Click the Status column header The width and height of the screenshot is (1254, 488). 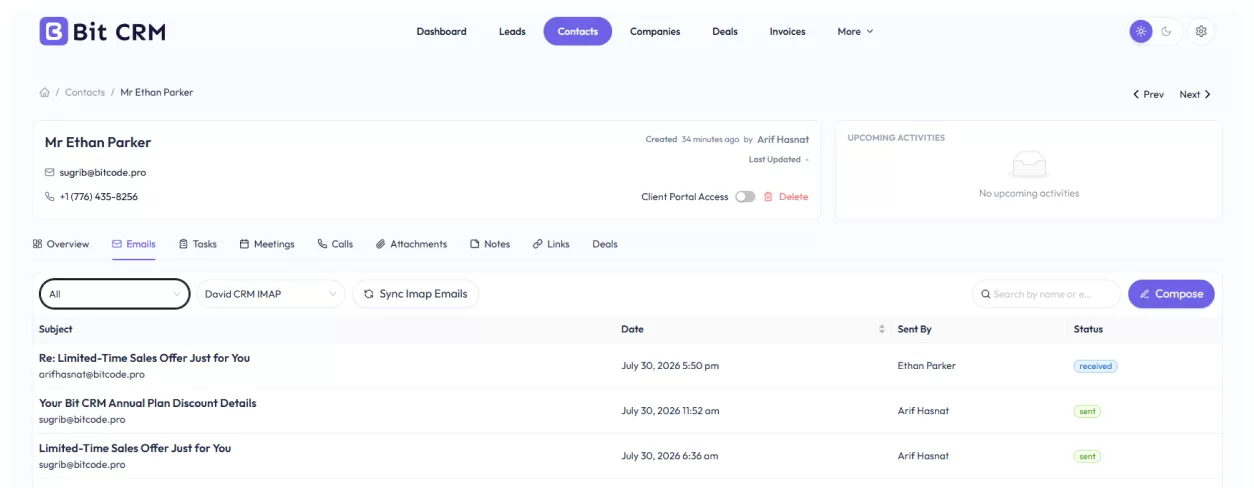(x=1088, y=329)
